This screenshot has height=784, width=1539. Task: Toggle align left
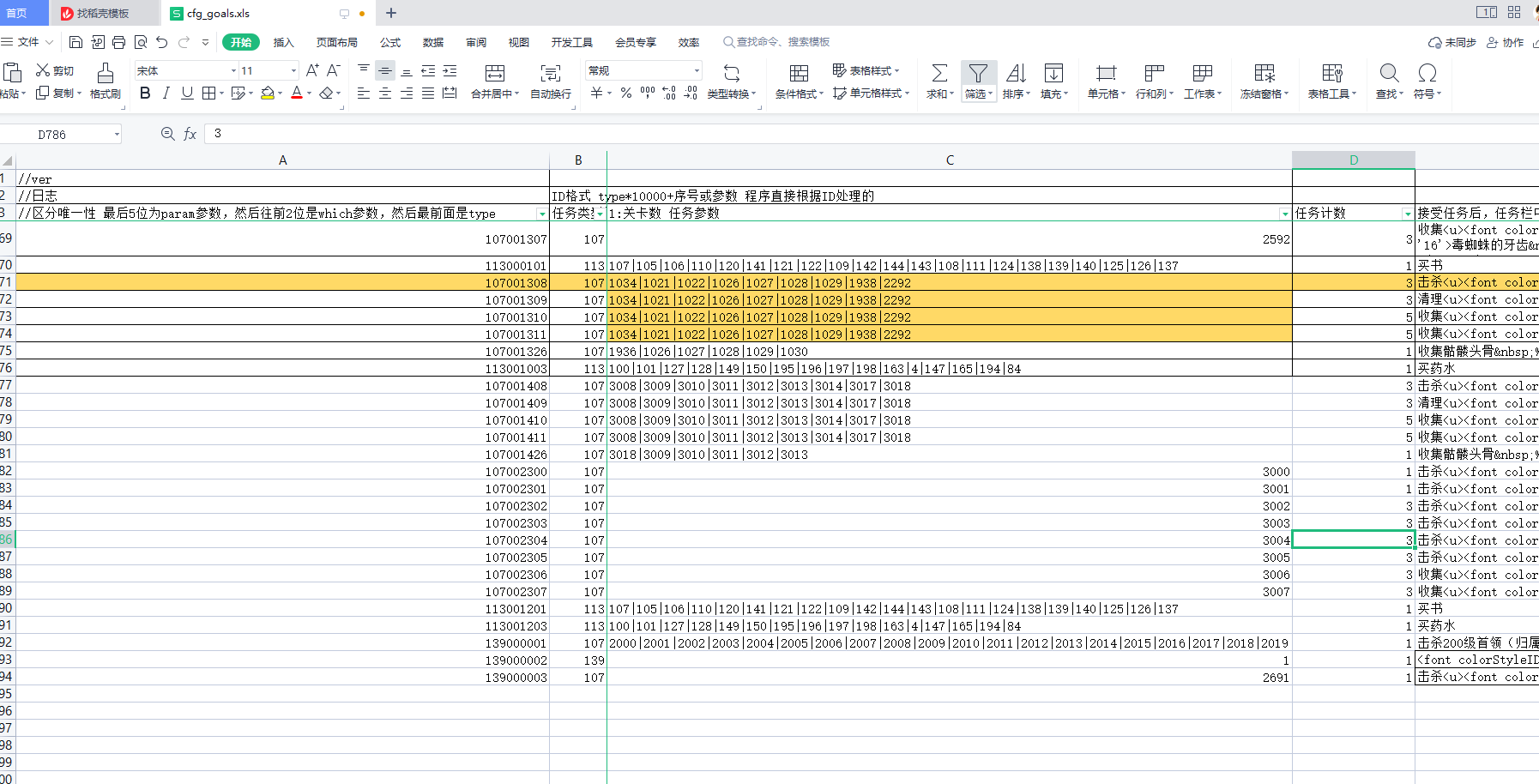pos(364,93)
